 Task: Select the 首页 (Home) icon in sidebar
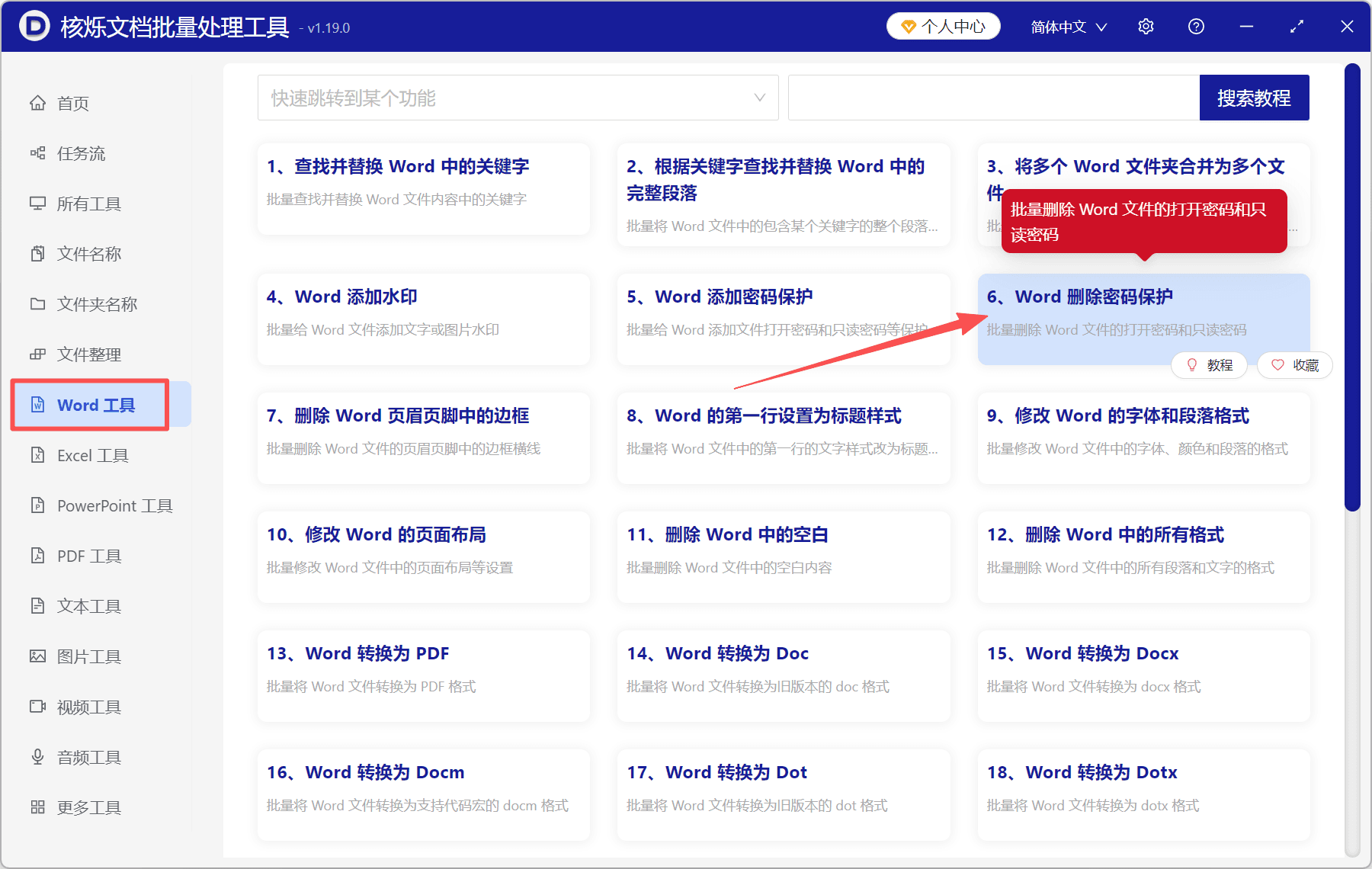72,103
